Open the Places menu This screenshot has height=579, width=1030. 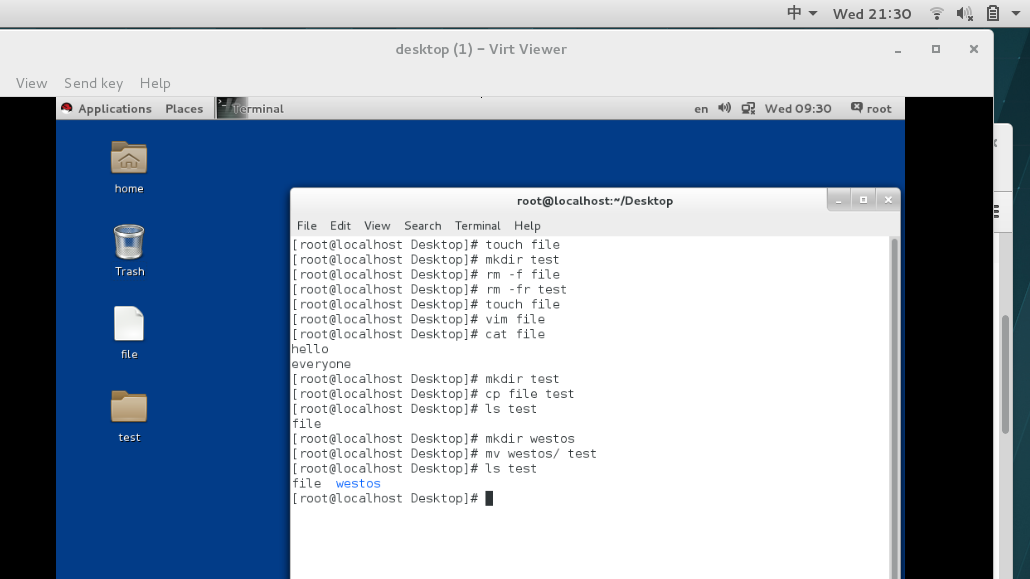[x=184, y=108]
